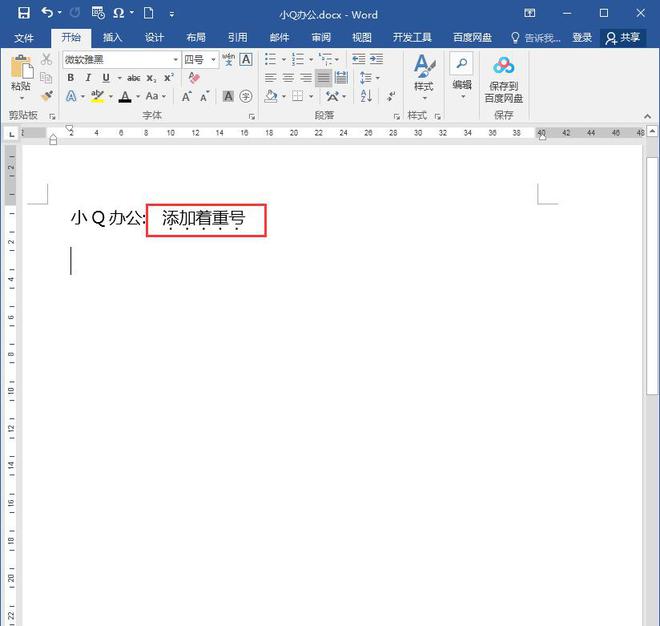Toggle justify alignment

pos(324,78)
